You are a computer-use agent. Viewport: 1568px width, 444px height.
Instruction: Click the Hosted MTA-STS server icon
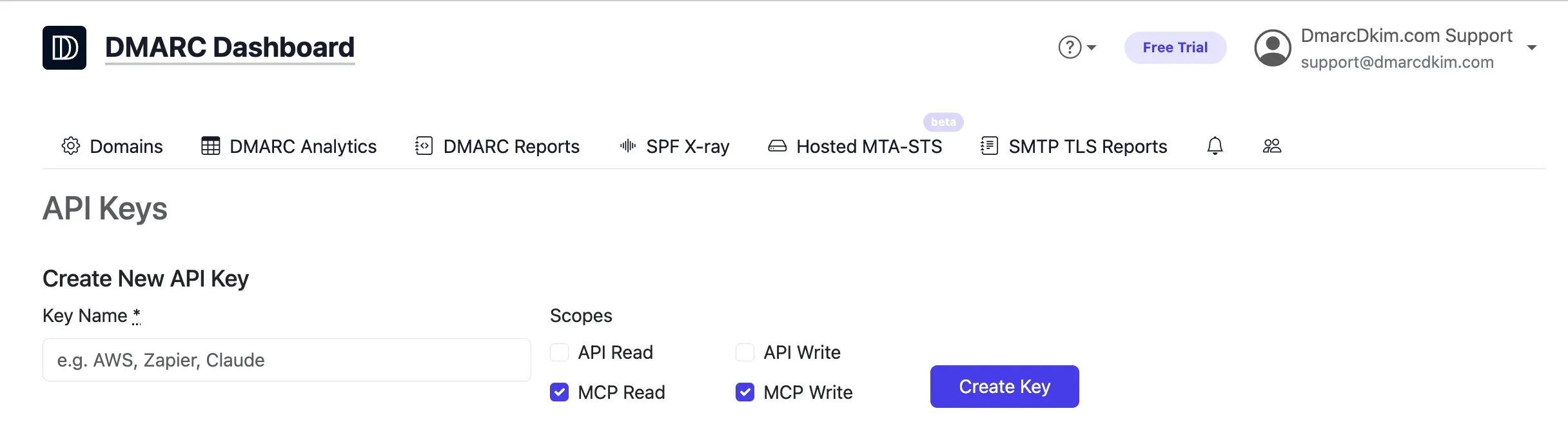tap(777, 146)
